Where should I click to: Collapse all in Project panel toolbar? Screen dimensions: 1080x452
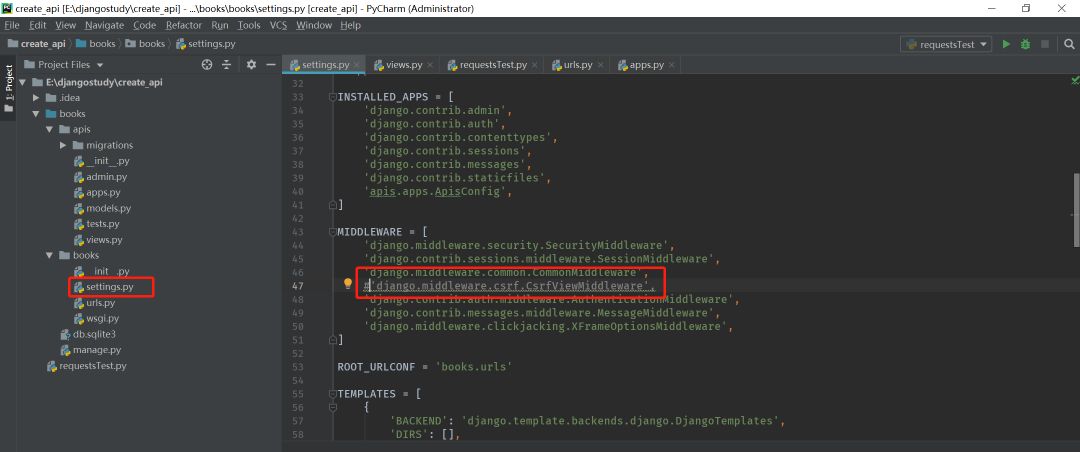[227, 64]
